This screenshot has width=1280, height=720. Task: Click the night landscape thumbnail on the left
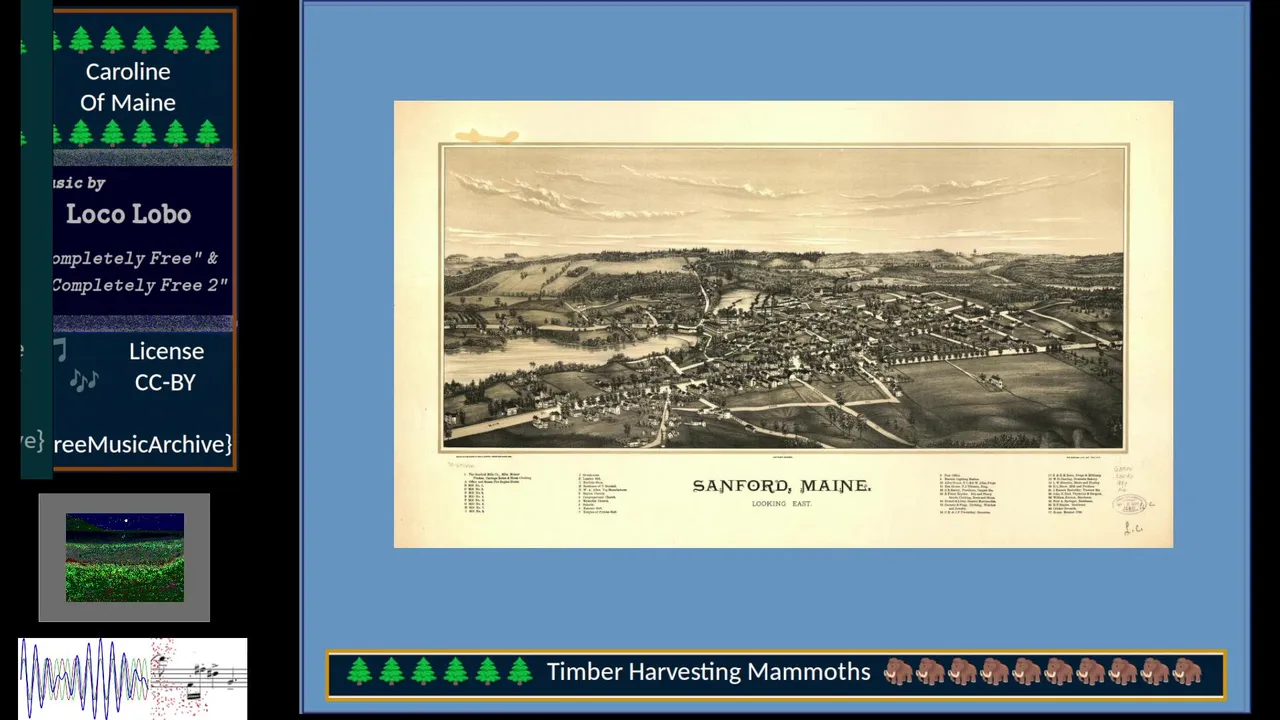(125, 558)
